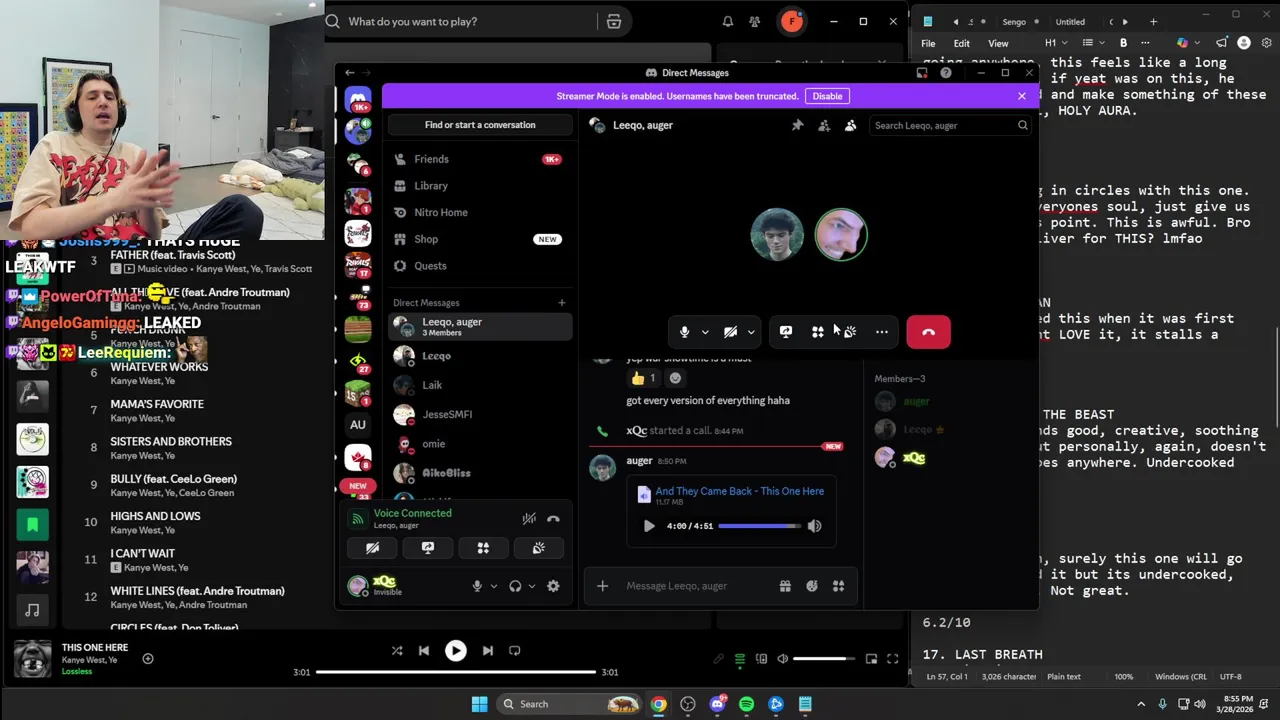
Task: Deafen with headphone icon in user panel
Action: point(515,586)
